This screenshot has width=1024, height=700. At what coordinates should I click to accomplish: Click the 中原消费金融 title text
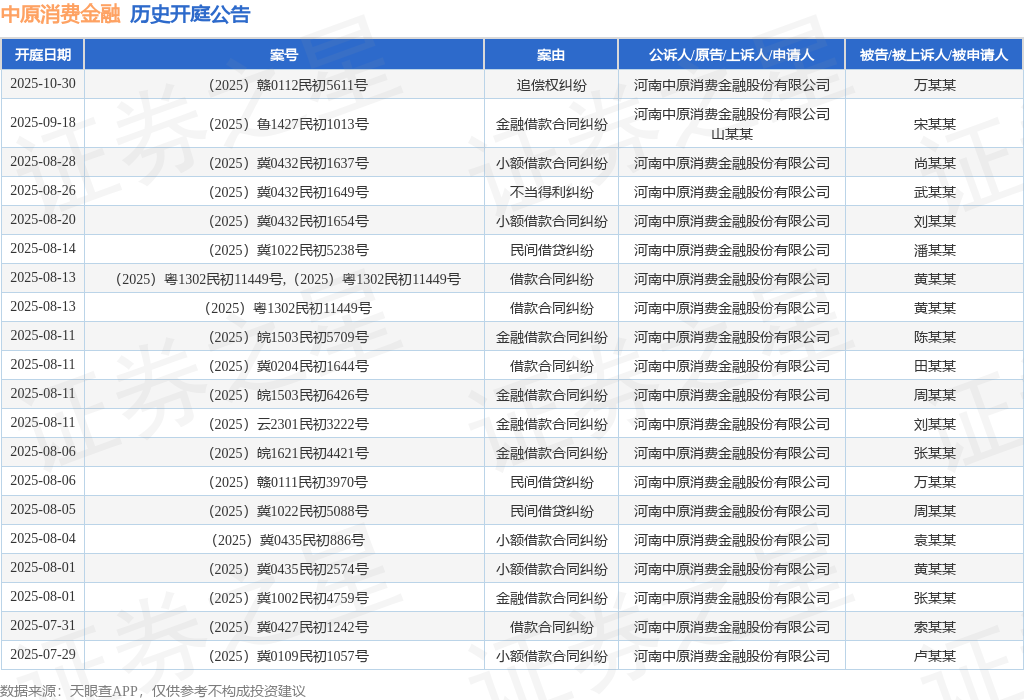[x=61, y=14]
